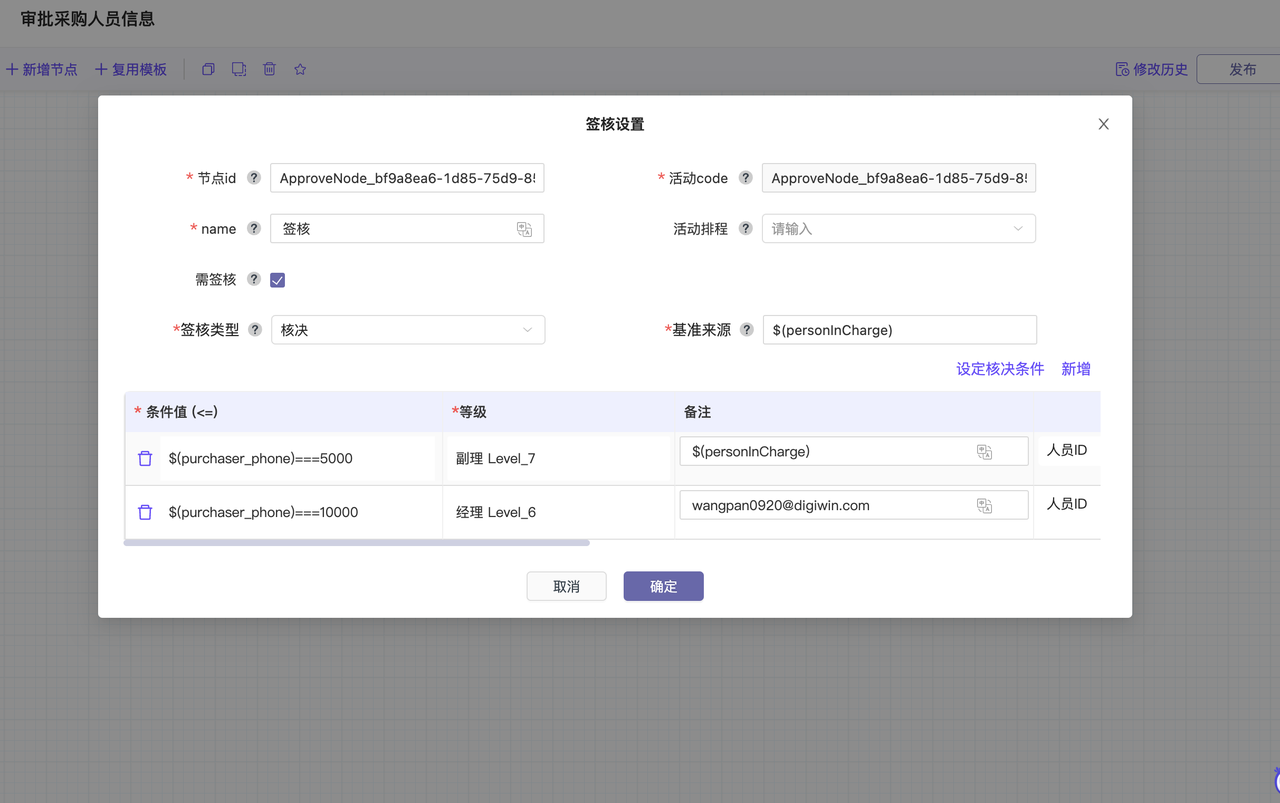Click the 修改历史 history icon link
Viewport: 1280px width, 803px height.
(x=1151, y=69)
